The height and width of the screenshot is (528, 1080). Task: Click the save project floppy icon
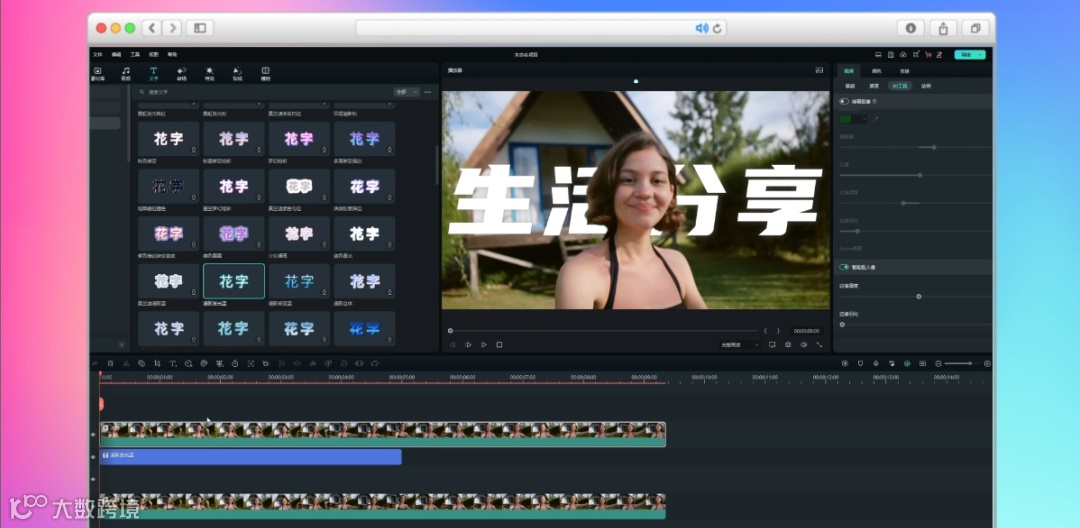click(x=891, y=54)
